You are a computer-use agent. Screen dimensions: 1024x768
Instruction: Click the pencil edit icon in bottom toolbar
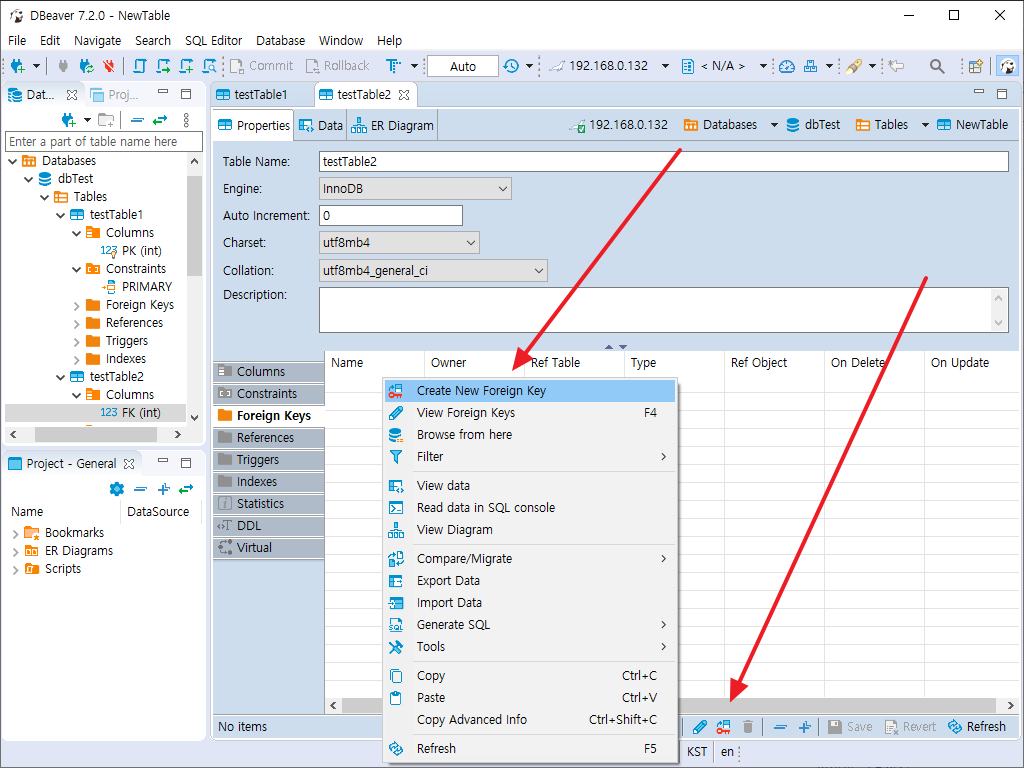(699, 727)
